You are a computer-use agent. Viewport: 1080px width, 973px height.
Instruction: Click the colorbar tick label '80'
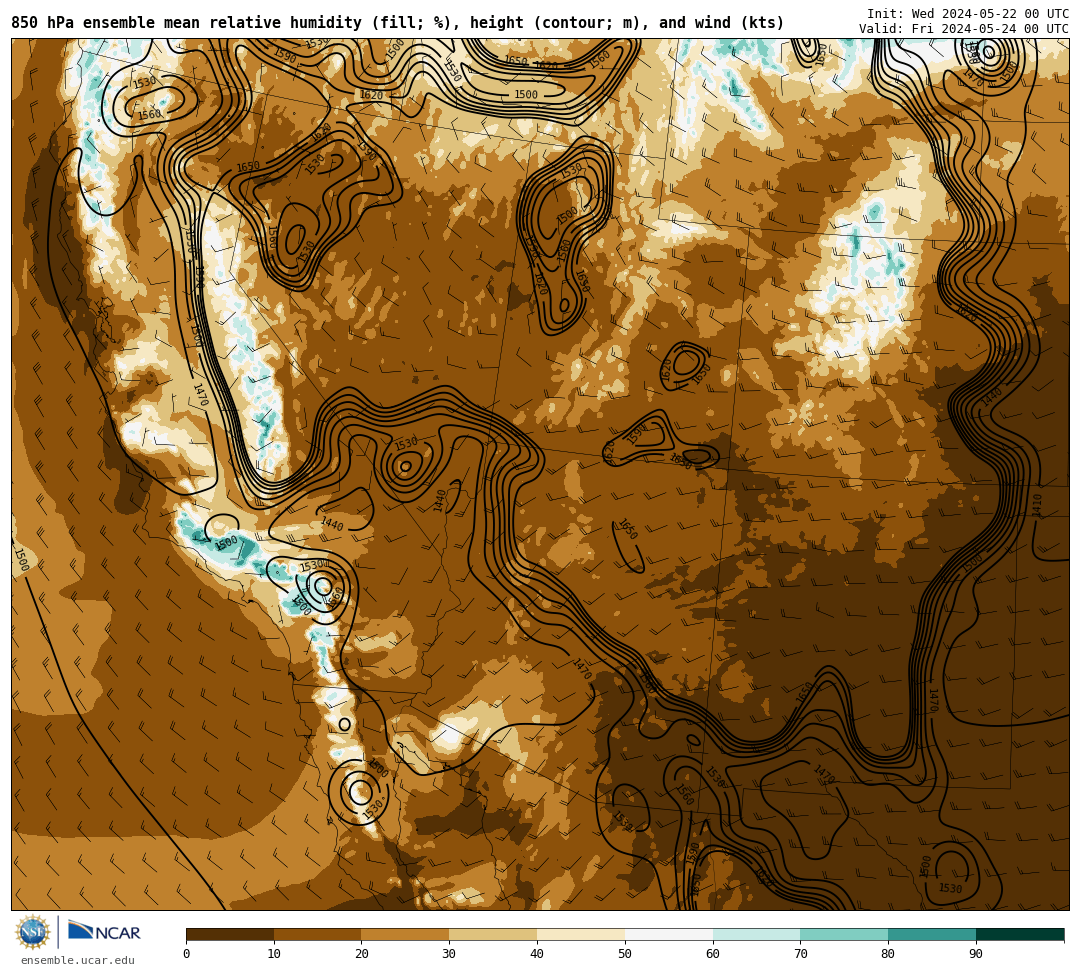click(889, 954)
